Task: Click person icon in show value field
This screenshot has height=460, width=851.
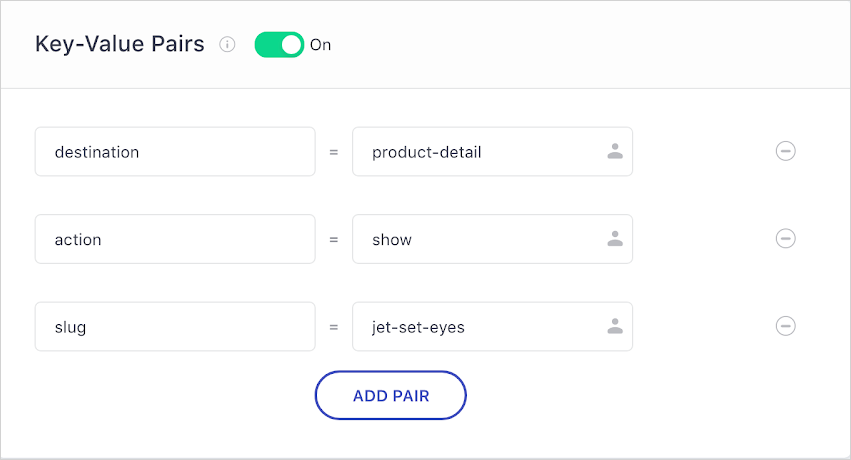Action: pos(615,239)
